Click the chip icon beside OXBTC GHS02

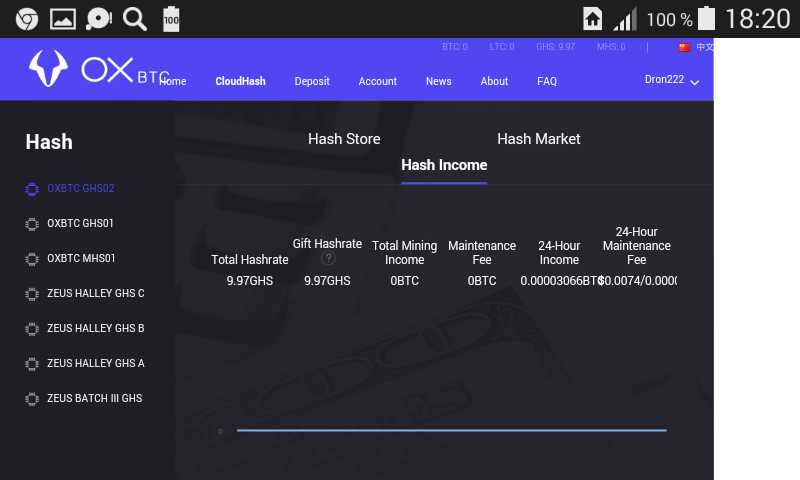32,188
